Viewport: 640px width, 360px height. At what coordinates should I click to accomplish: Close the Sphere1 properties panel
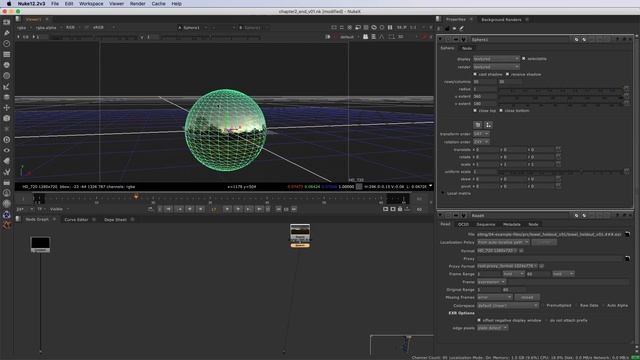click(630, 40)
